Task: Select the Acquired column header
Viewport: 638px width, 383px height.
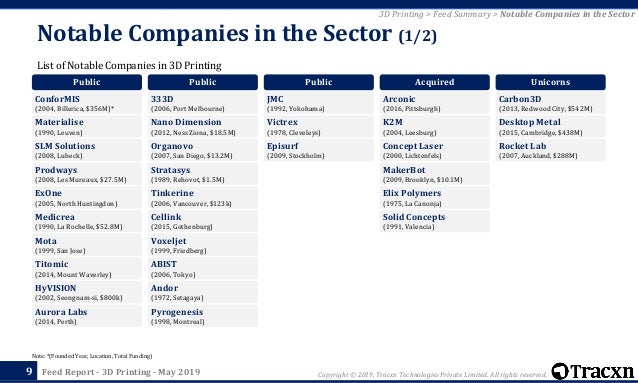Action: (435, 82)
